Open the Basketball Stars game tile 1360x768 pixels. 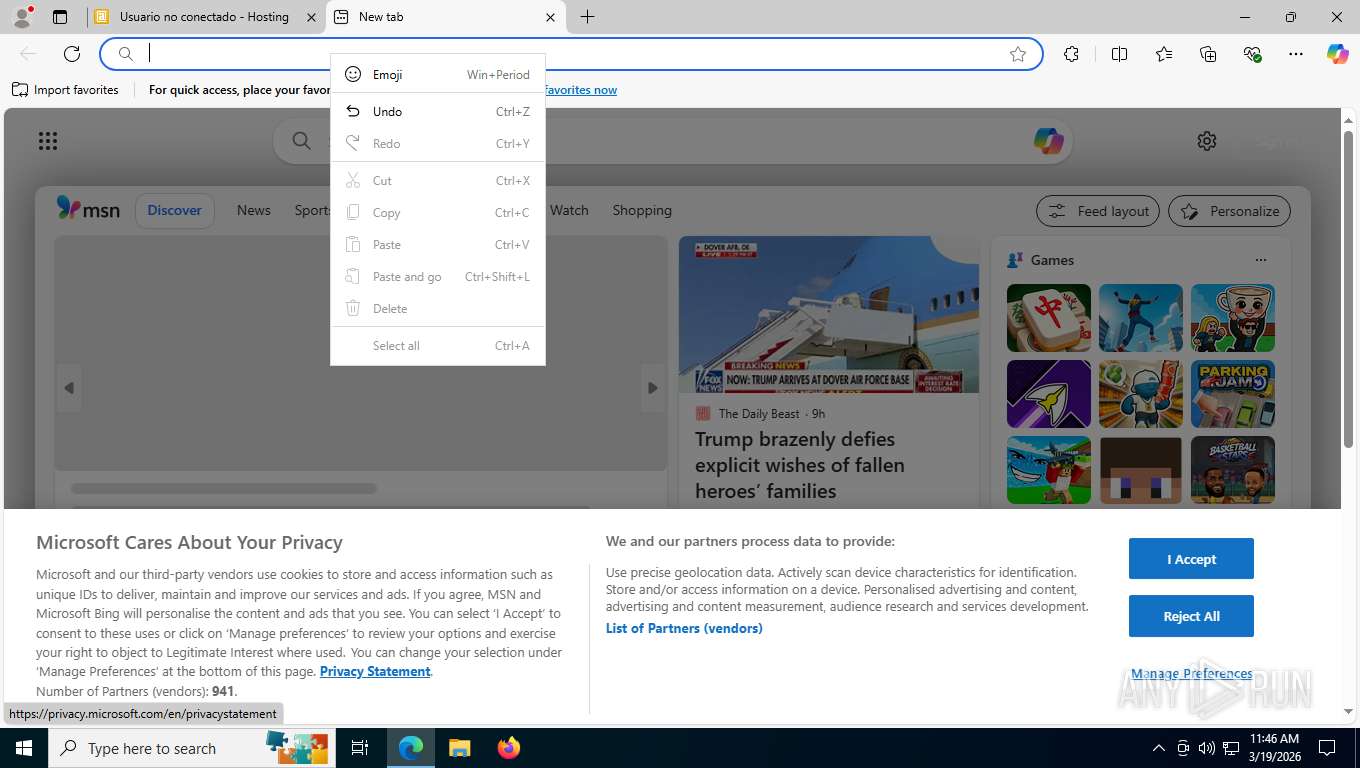pyautogui.click(x=1233, y=470)
